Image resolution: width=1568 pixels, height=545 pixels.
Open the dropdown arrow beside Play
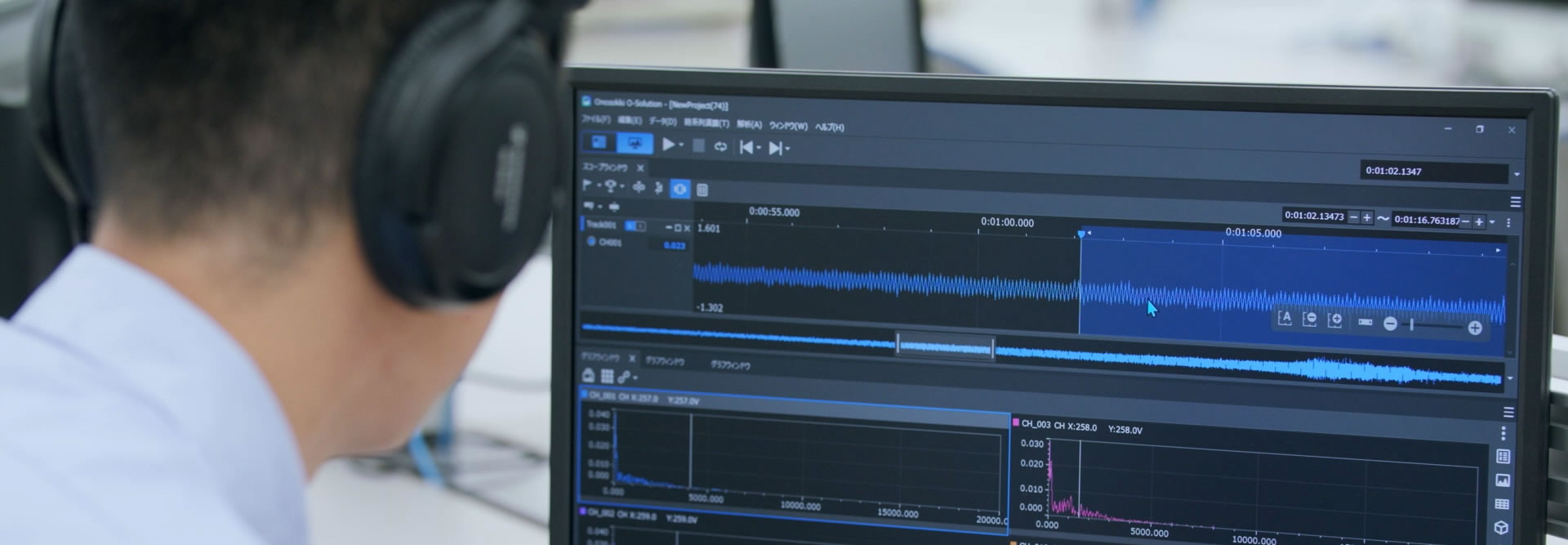point(682,146)
